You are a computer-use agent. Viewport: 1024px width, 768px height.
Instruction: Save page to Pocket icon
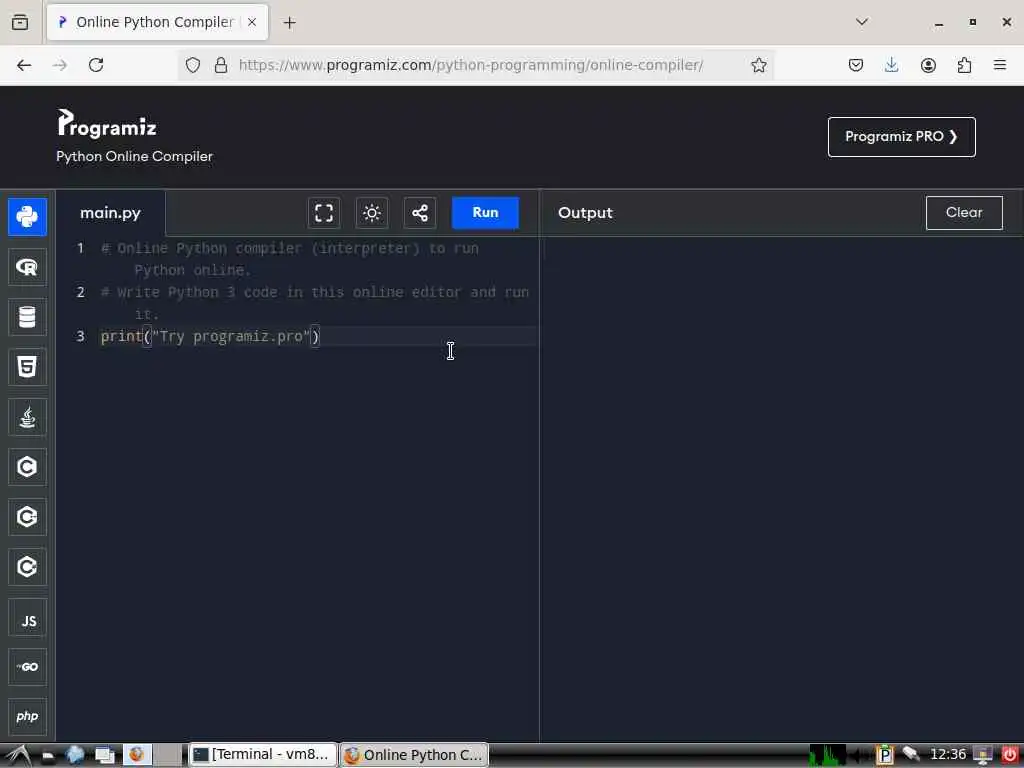click(x=856, y=65)
